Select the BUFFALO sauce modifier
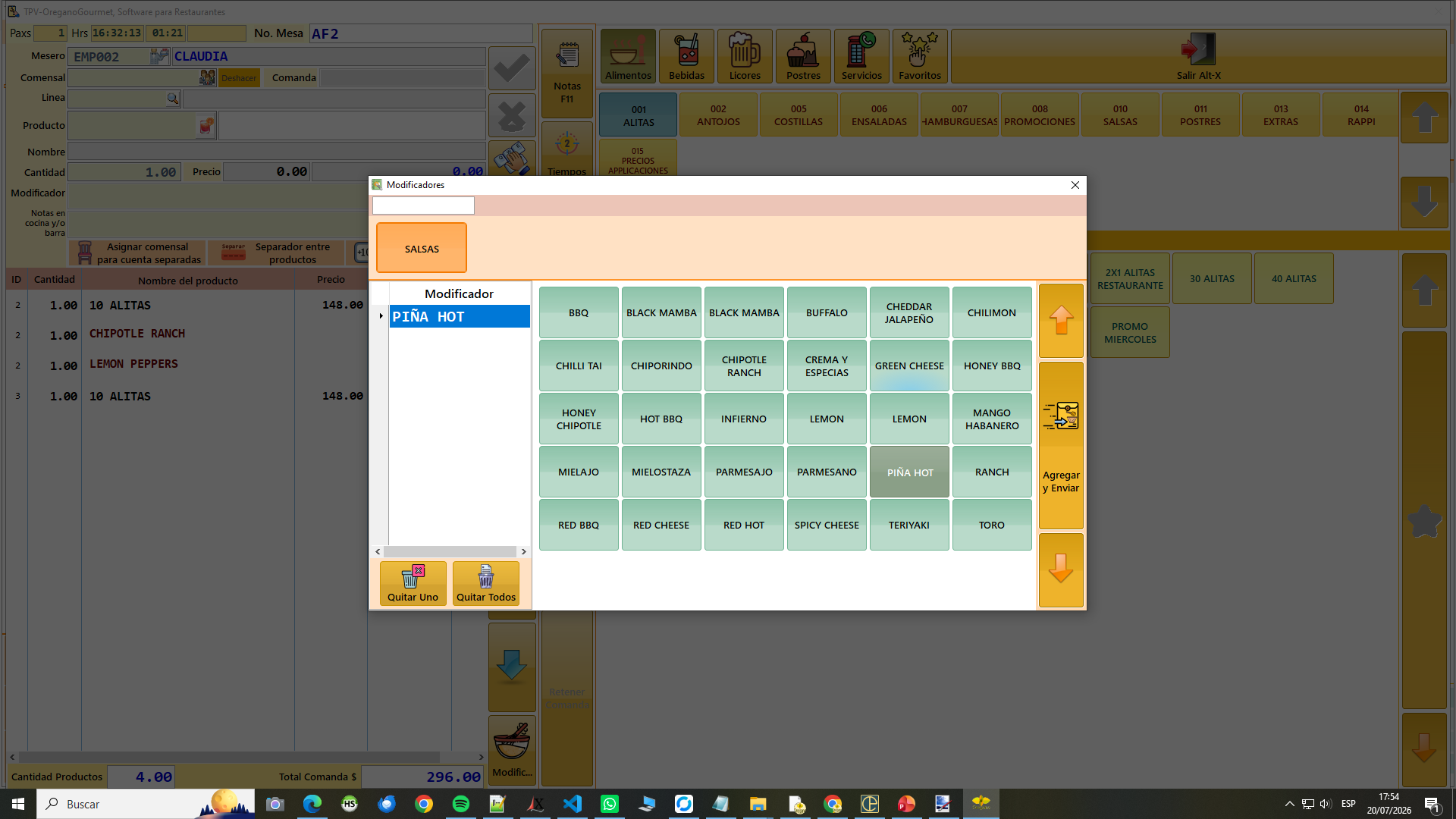Viewport: 1456px width, 819px height. 827,312
